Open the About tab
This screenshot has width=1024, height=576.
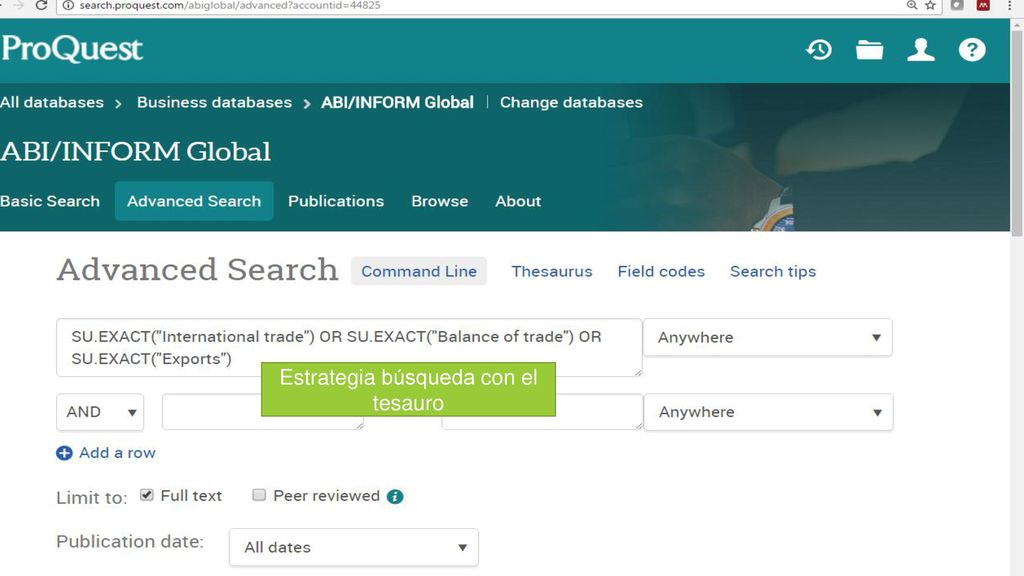[x=518, y=201]
